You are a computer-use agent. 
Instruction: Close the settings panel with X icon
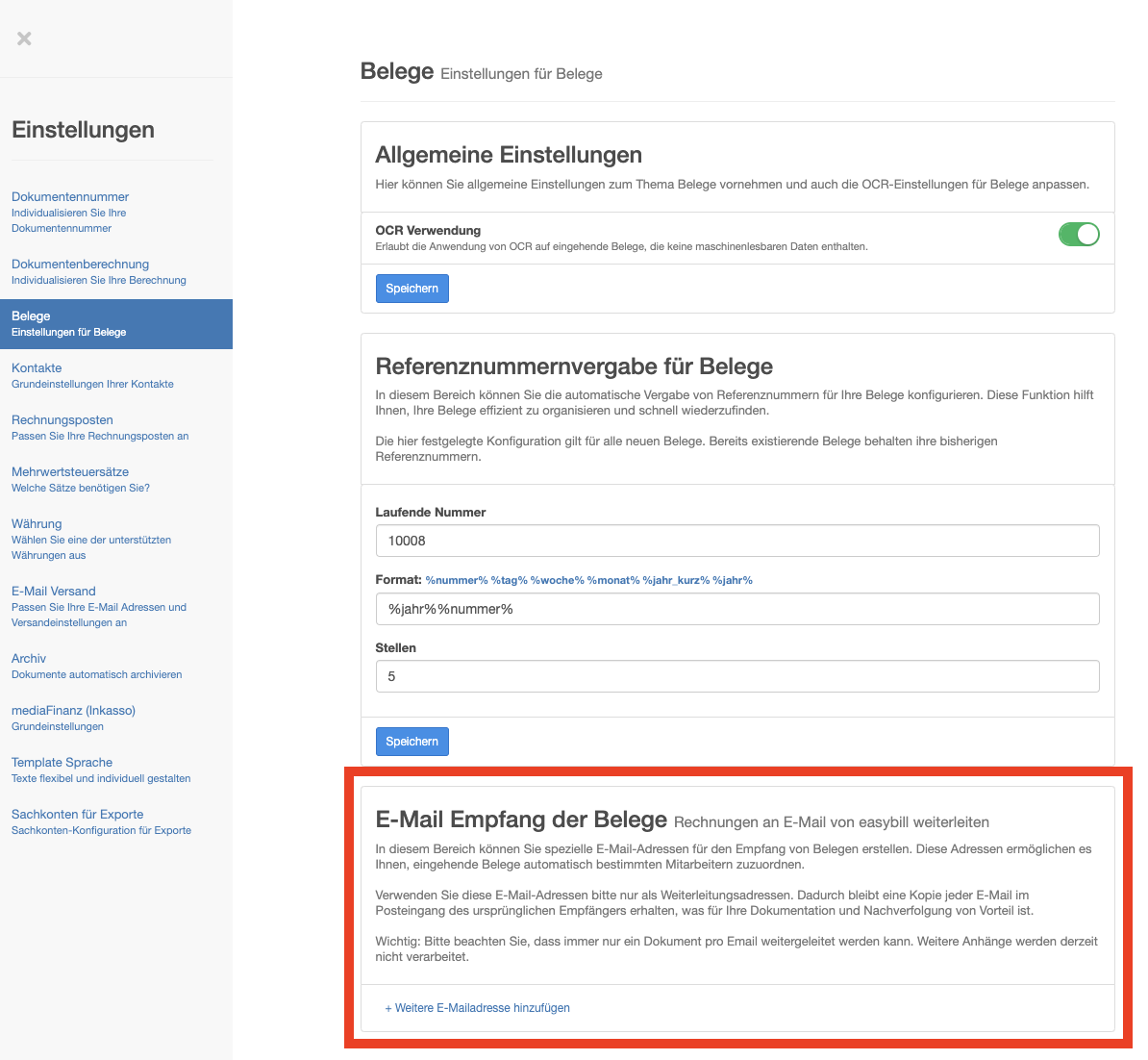pos(24,38)
